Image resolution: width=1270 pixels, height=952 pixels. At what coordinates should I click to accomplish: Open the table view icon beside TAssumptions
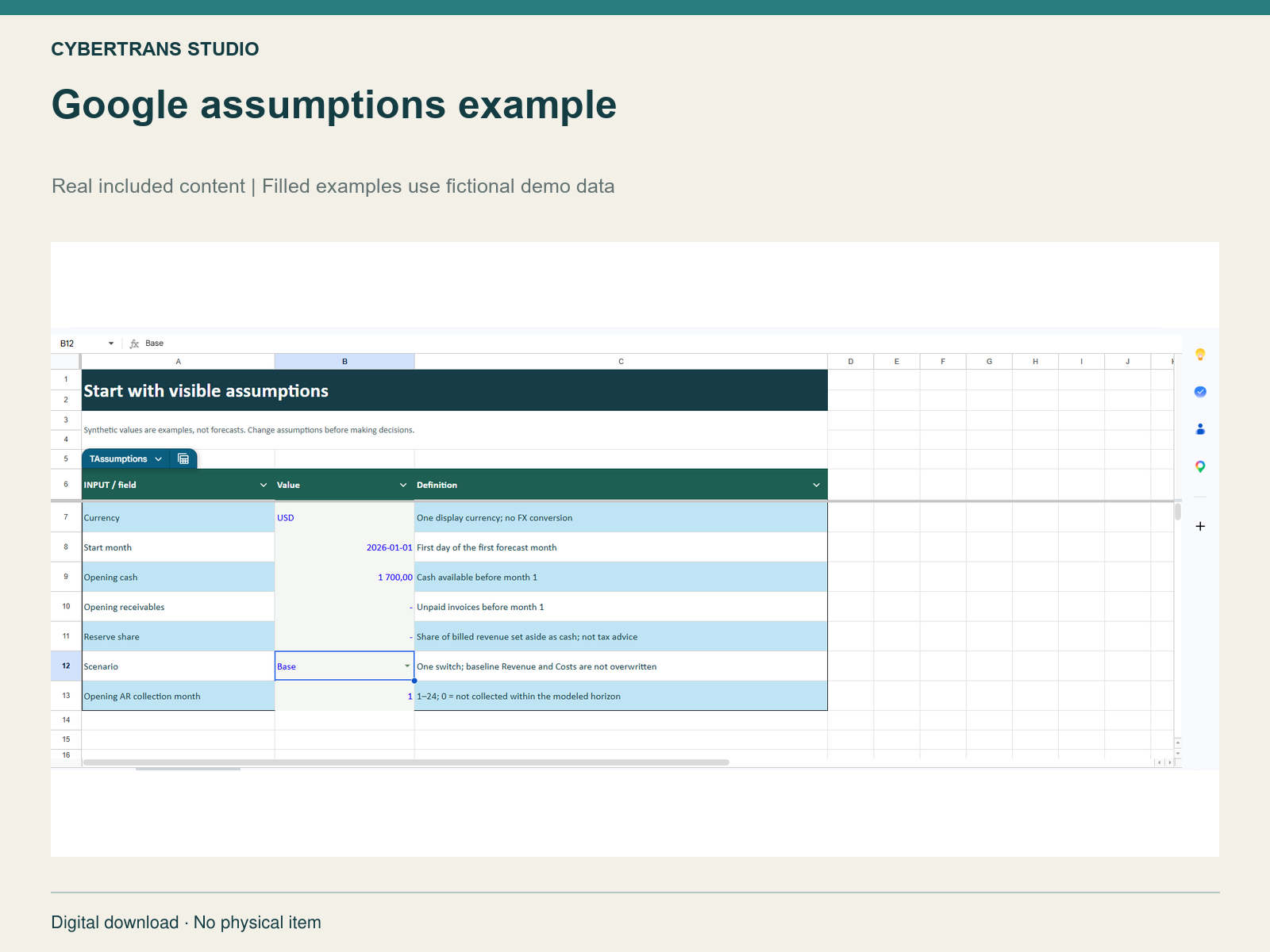coord(183,459)
